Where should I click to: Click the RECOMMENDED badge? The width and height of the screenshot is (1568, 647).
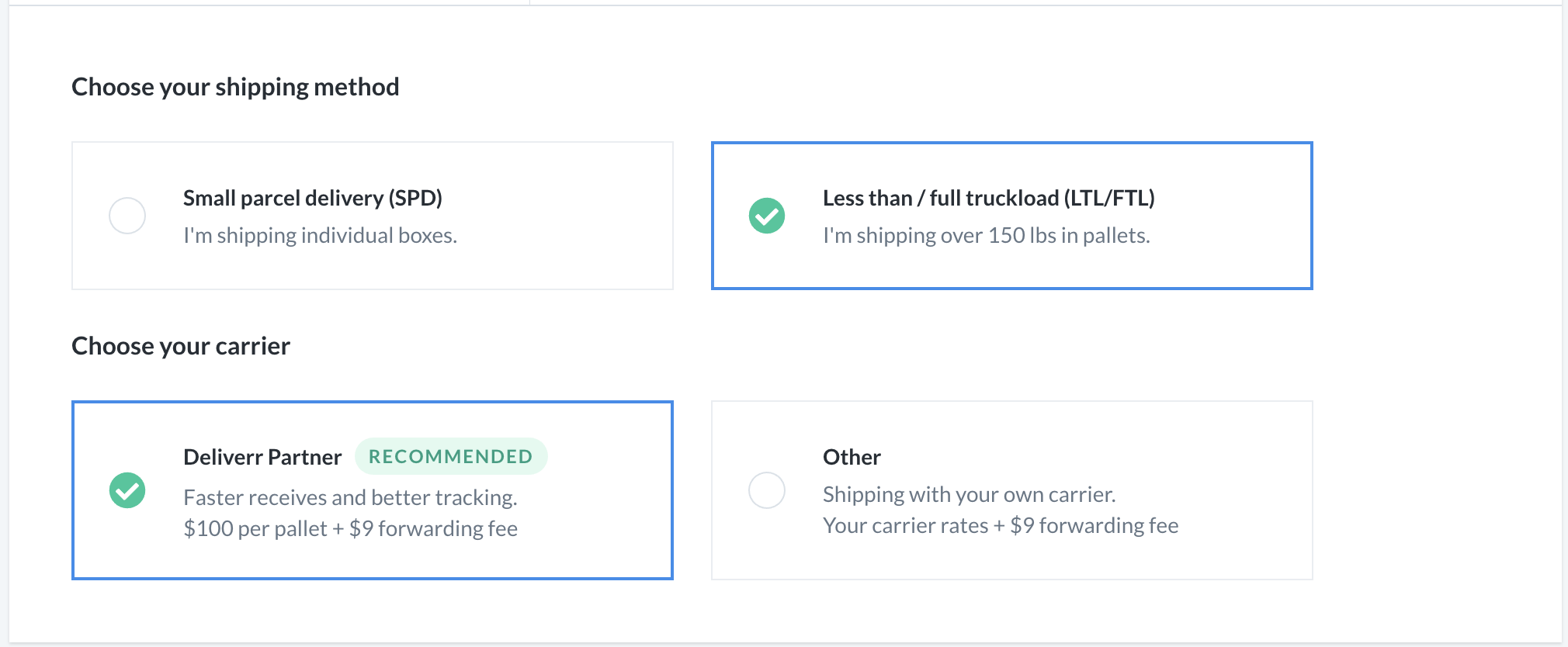[x=451, y=456]
